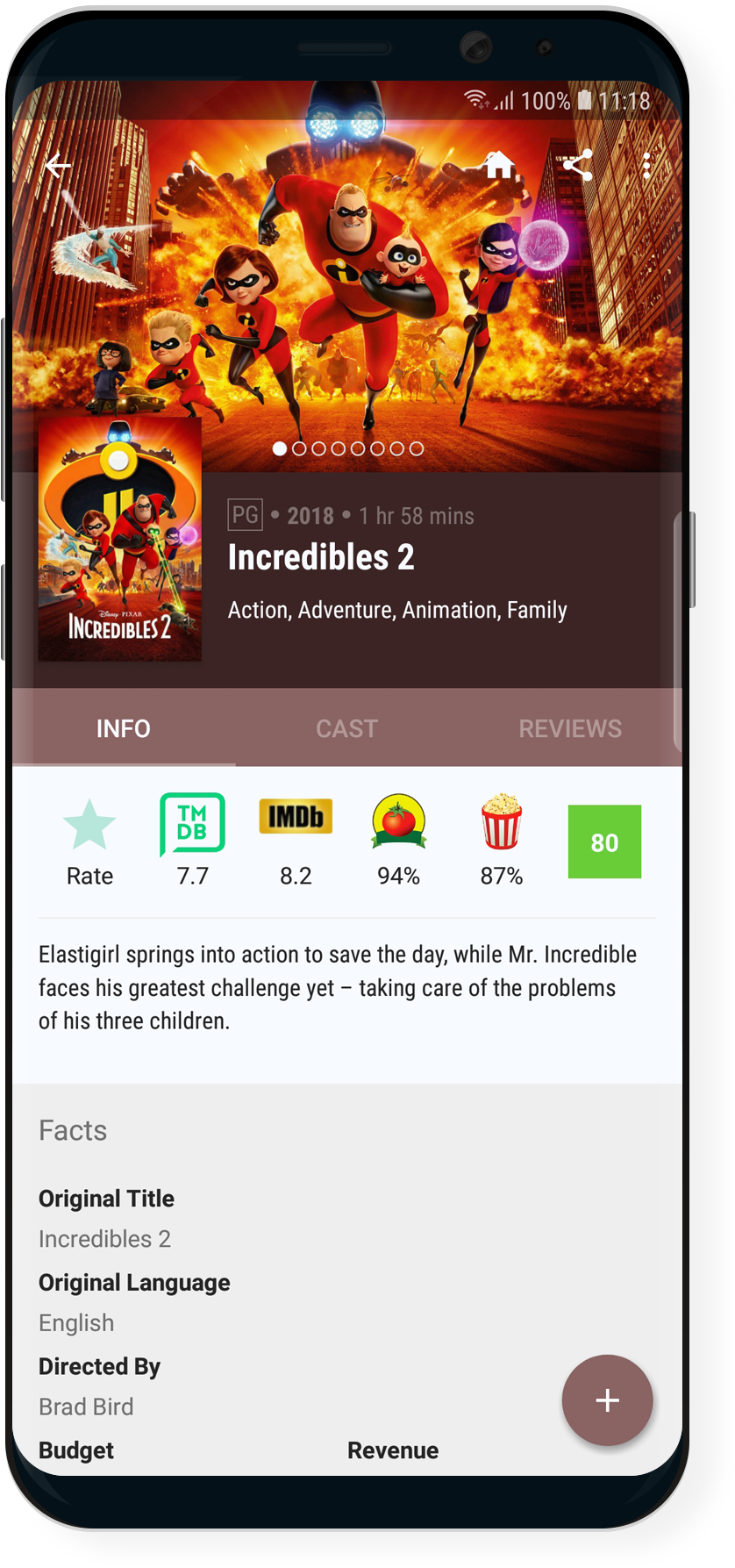Select the last backdrop pagination dot
This screenshot has height=1568, width=735.
click(x=417, y=448)
